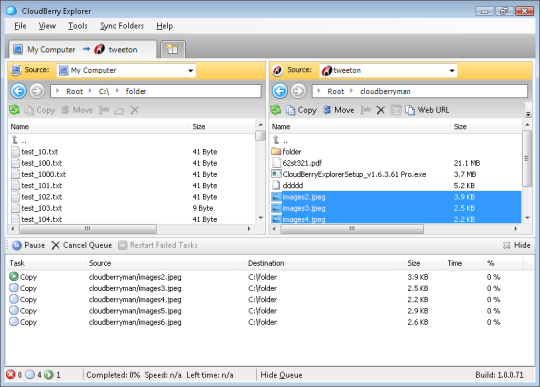Refresh the tweeton pane file list
Screen dimensions: 540x387
(x=276, y=110)
